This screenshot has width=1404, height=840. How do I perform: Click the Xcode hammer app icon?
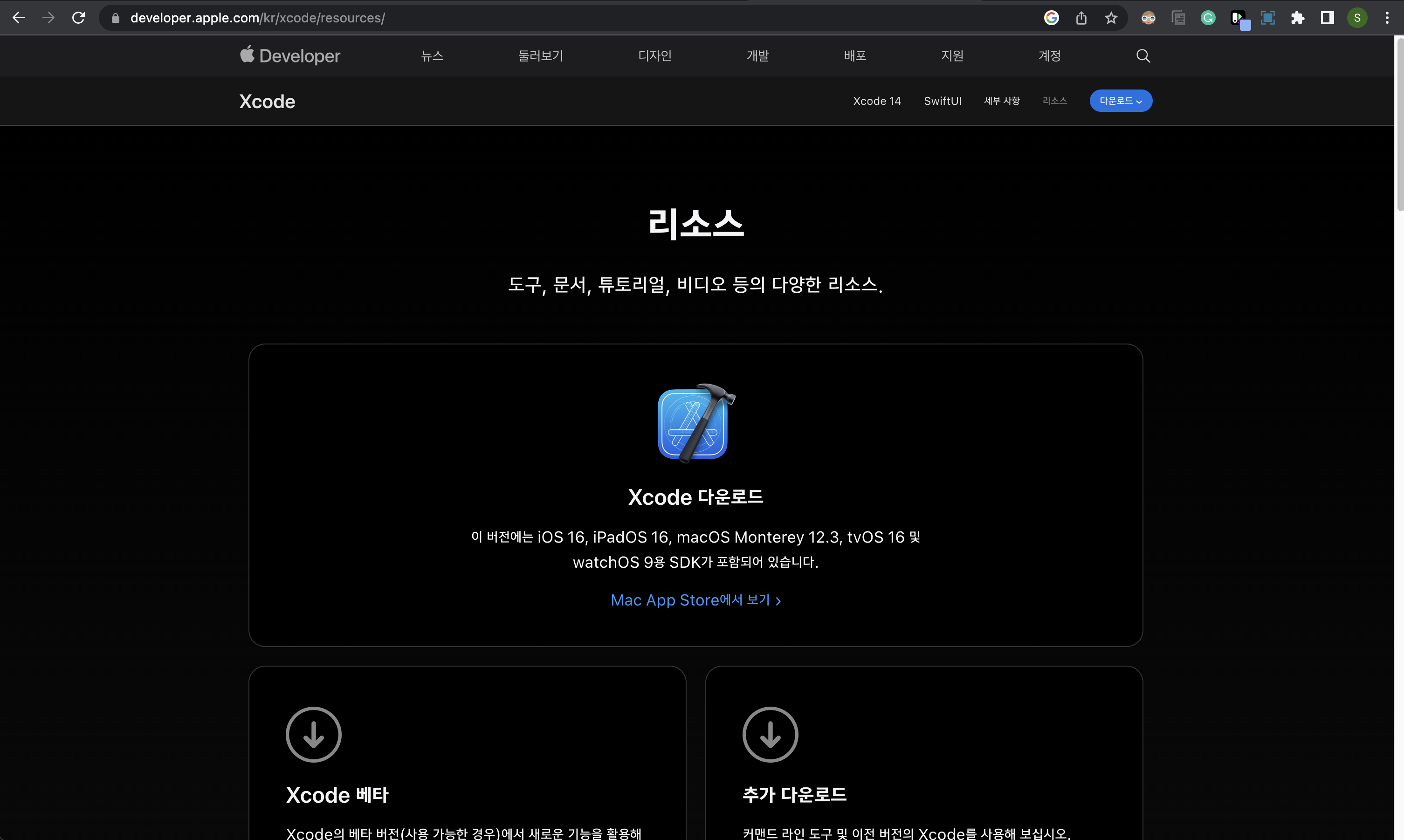(695, 422)
